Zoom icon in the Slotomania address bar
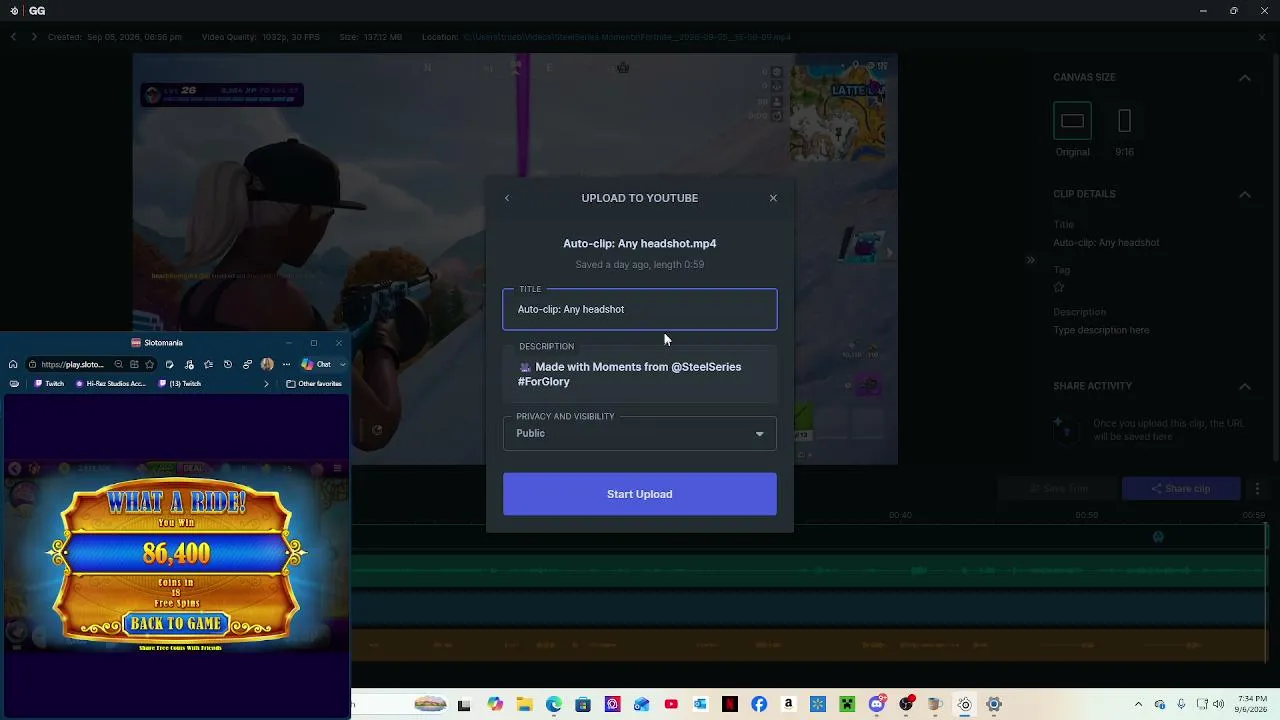1280x720 pixels. pos(119,365)
